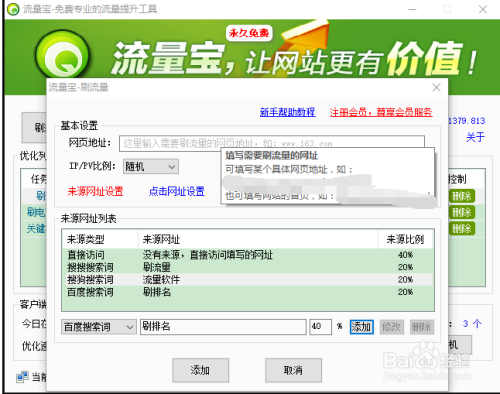
Task: Select the 搜搜搜索词 刷流量 row
Action: pyautogui.click(x=248, y=267)
